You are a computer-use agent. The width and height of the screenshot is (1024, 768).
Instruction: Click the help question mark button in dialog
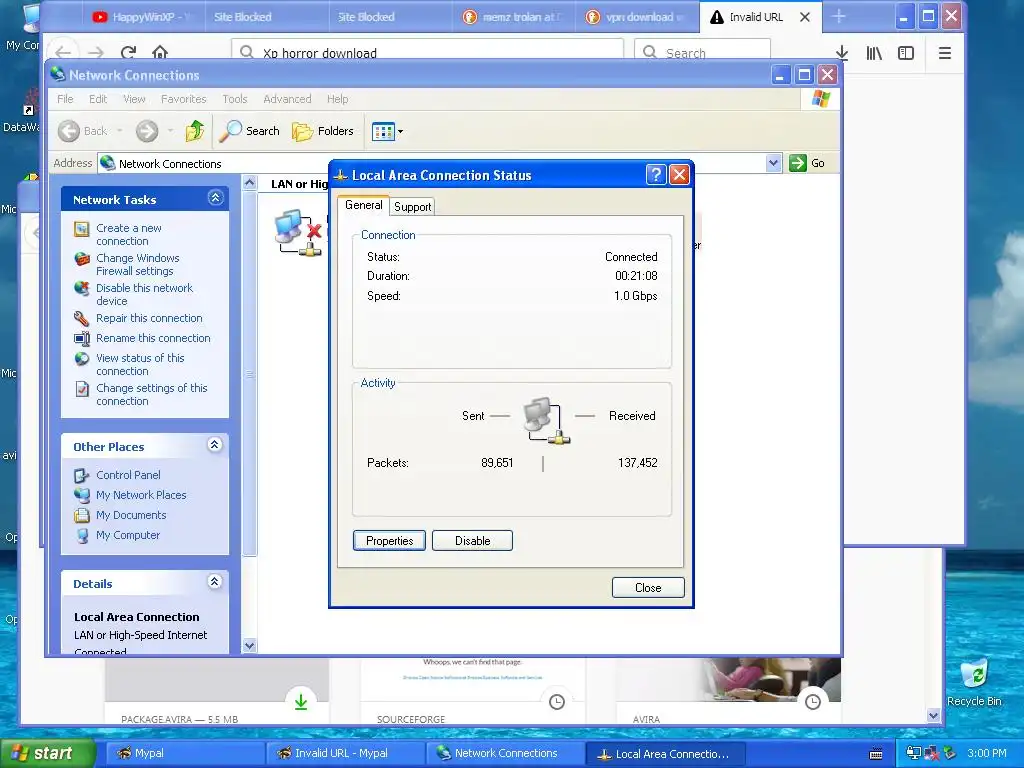(656, 175)
